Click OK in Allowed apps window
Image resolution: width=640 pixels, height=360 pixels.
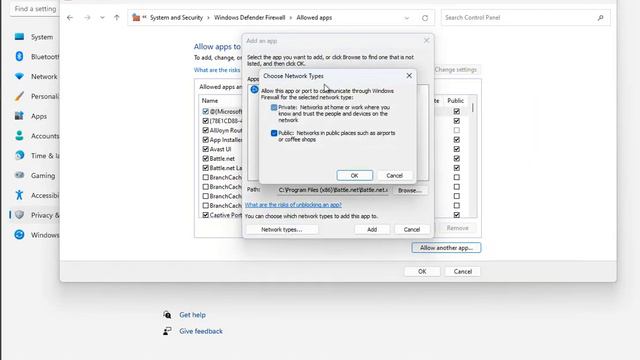422,271
